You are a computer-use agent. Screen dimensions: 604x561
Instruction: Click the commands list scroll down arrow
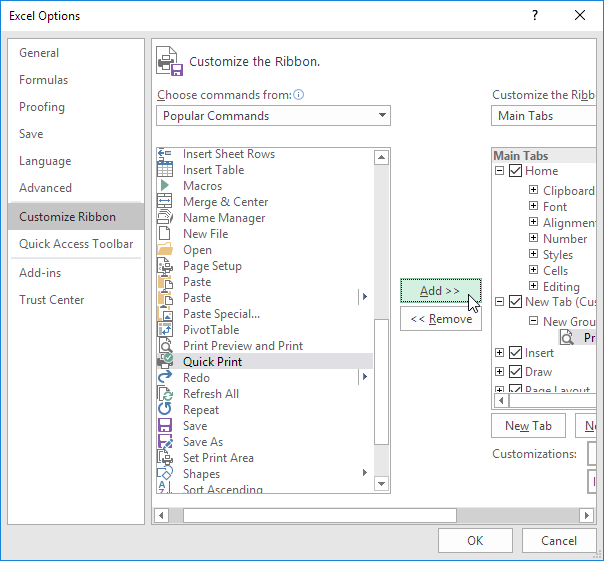coord(381,484)
